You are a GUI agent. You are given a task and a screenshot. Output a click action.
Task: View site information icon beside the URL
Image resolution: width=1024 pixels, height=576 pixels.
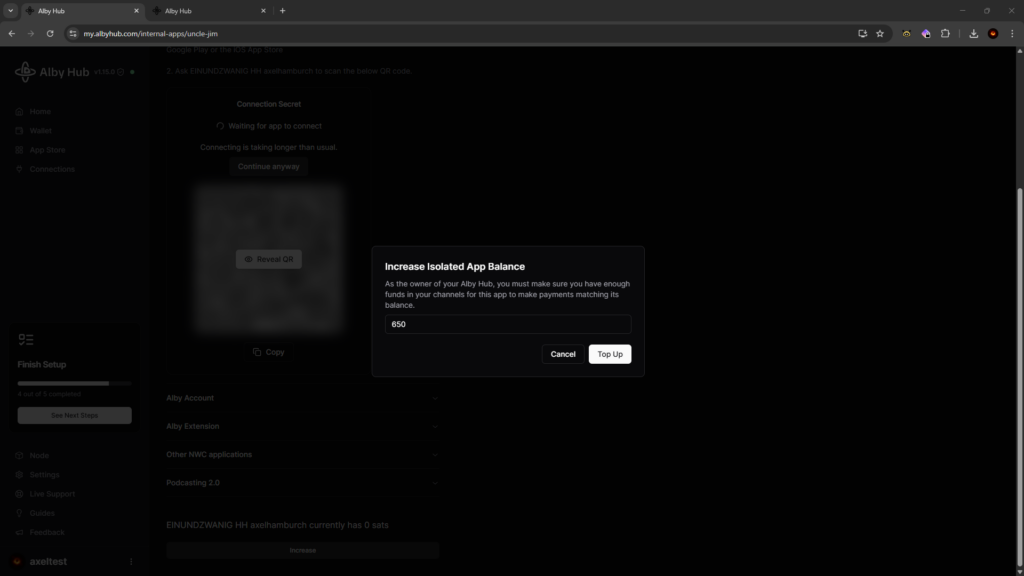tap(73, 33)
